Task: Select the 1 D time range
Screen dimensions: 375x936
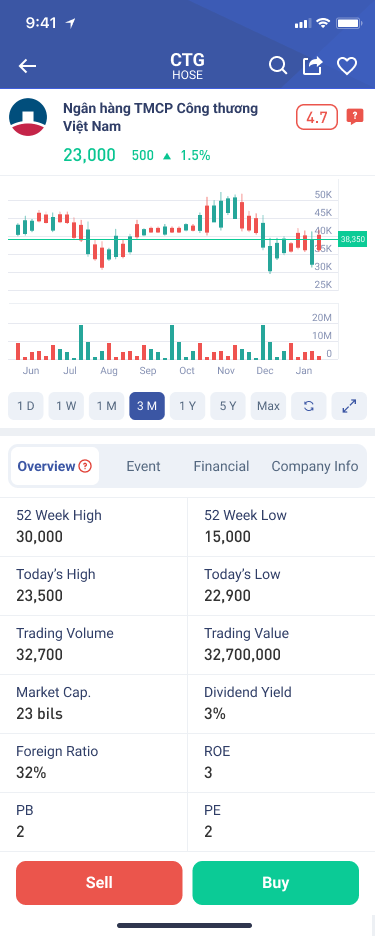Action: (x=26, y=406)
